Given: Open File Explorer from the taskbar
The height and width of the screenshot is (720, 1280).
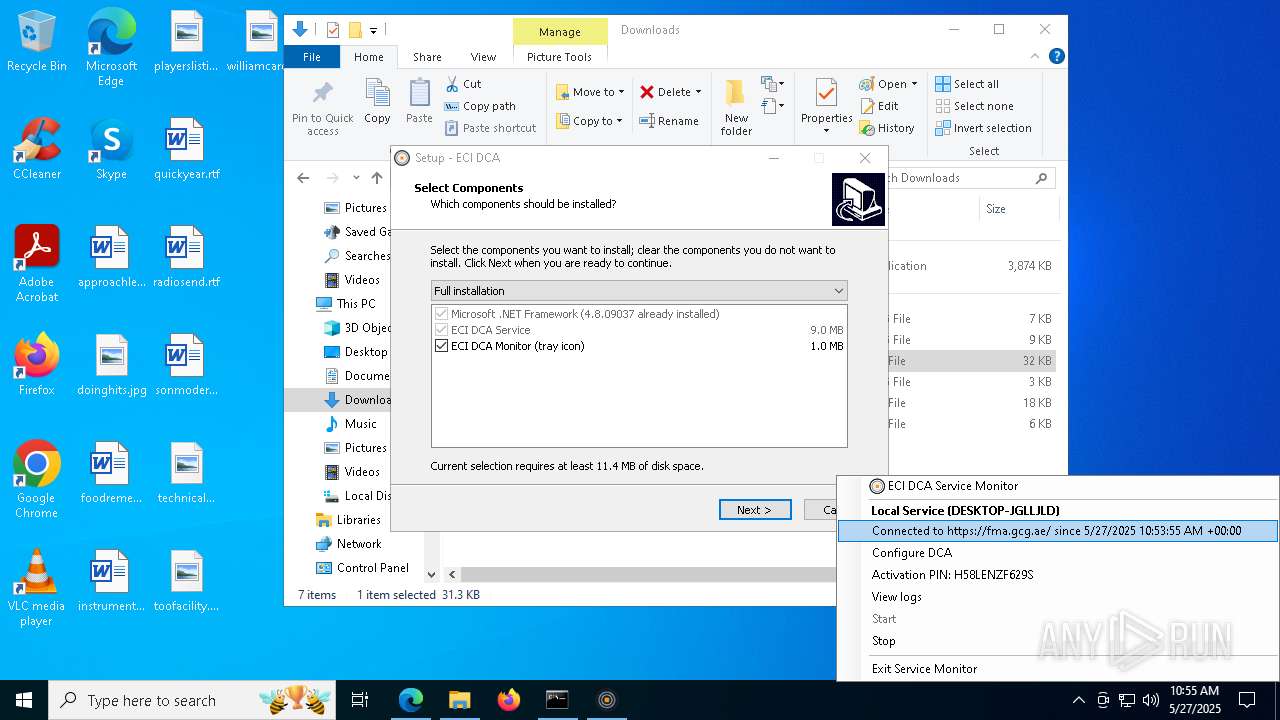Looking at the screenshot, I should (459, 700).
